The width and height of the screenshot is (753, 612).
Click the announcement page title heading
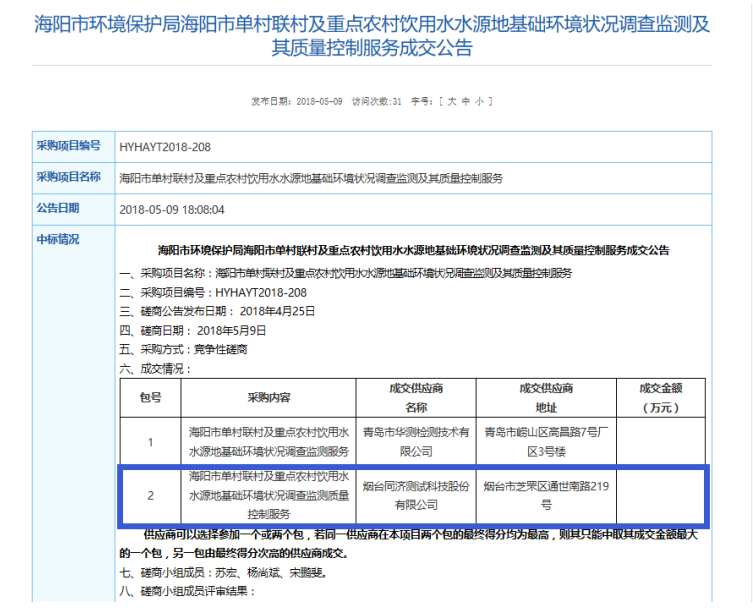pos(377,36)
